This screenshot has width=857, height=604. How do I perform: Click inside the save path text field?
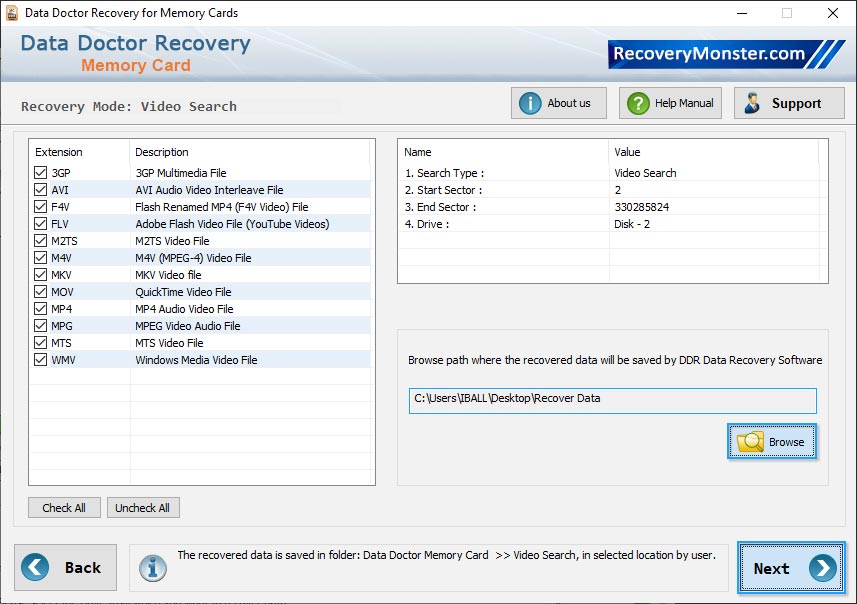(610, 400)
